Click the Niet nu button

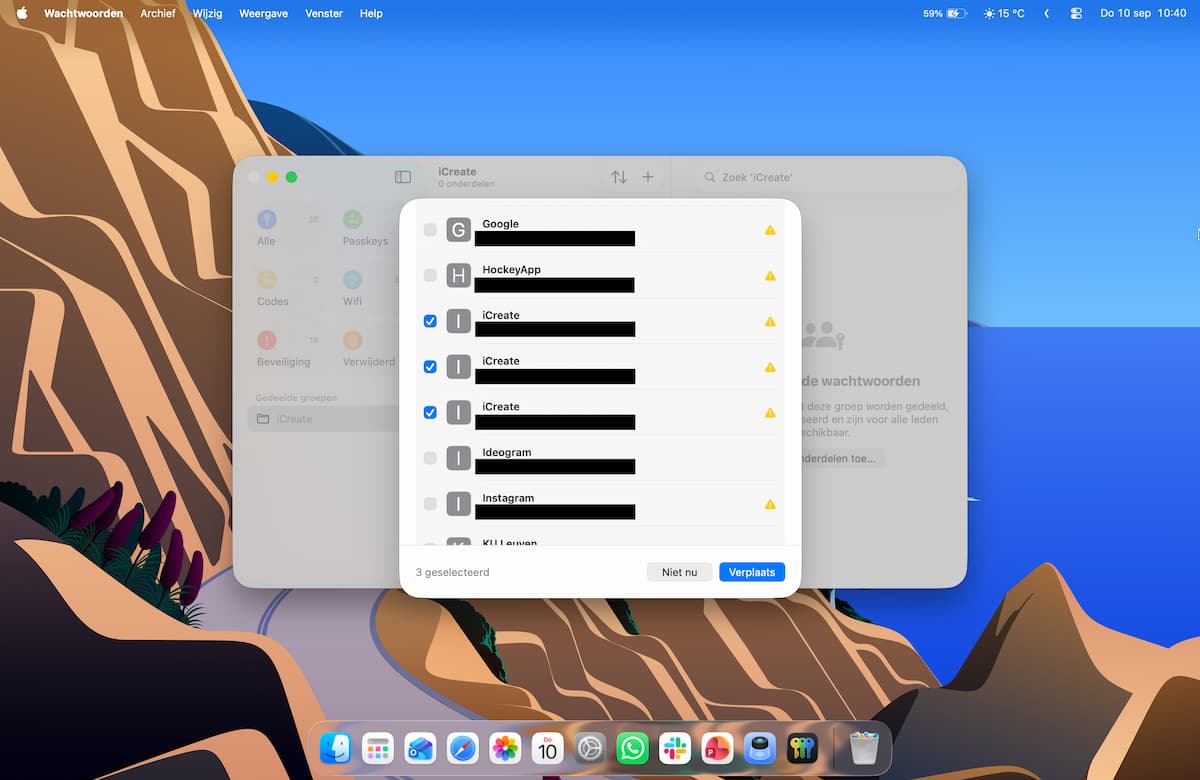(679, 572)
